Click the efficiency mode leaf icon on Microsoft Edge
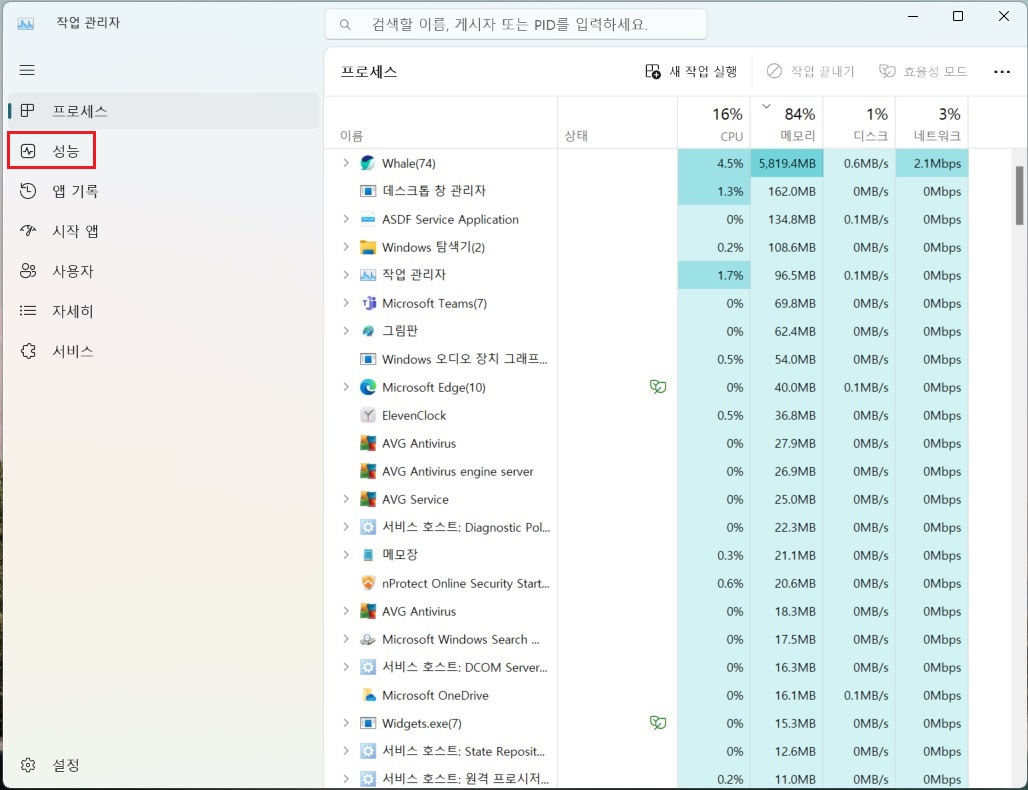Image resolution: width=1028 pixels, height=790 pixels. click(658, 387)
